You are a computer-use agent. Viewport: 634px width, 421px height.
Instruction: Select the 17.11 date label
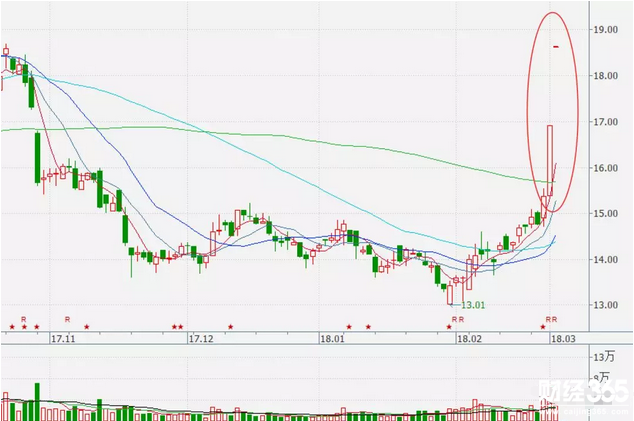tap(63, 339)
